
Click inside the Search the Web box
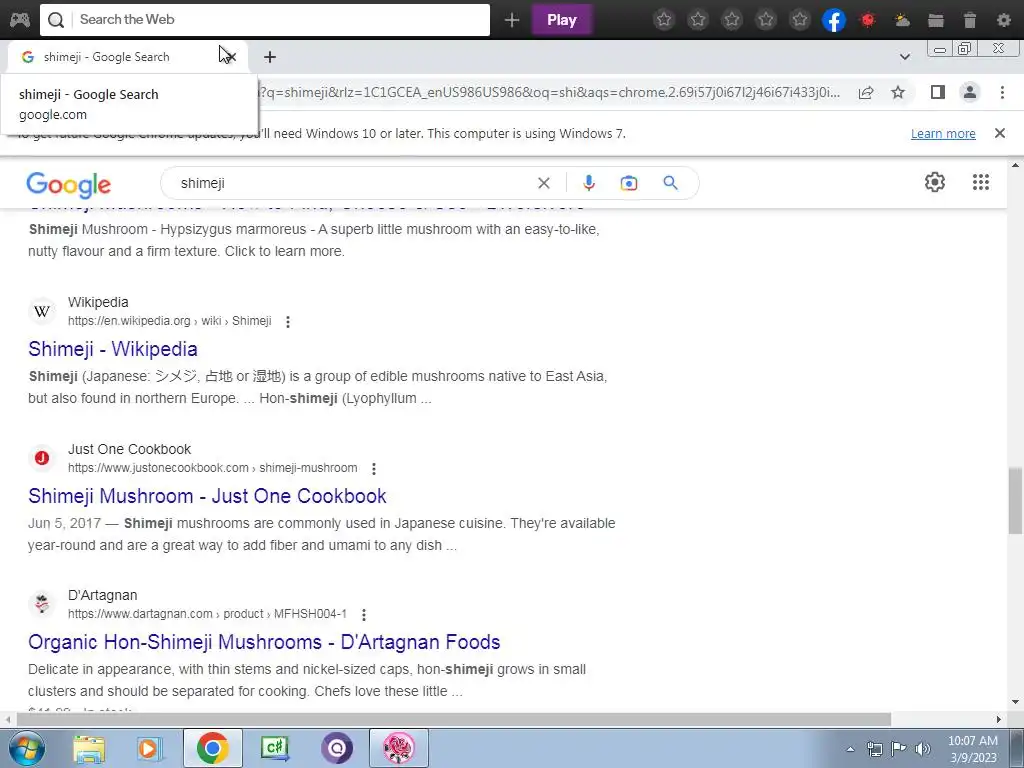click(x=264, y=20)
